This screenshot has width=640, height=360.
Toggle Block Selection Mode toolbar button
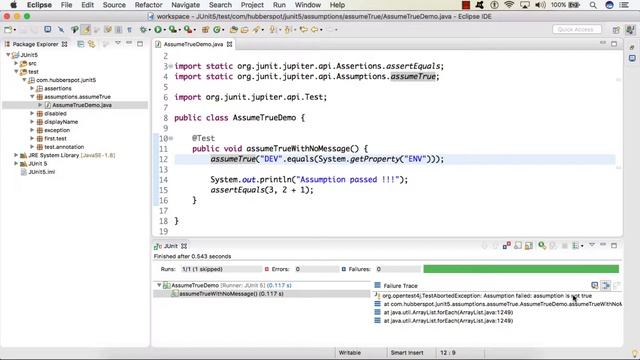point(119,29)
